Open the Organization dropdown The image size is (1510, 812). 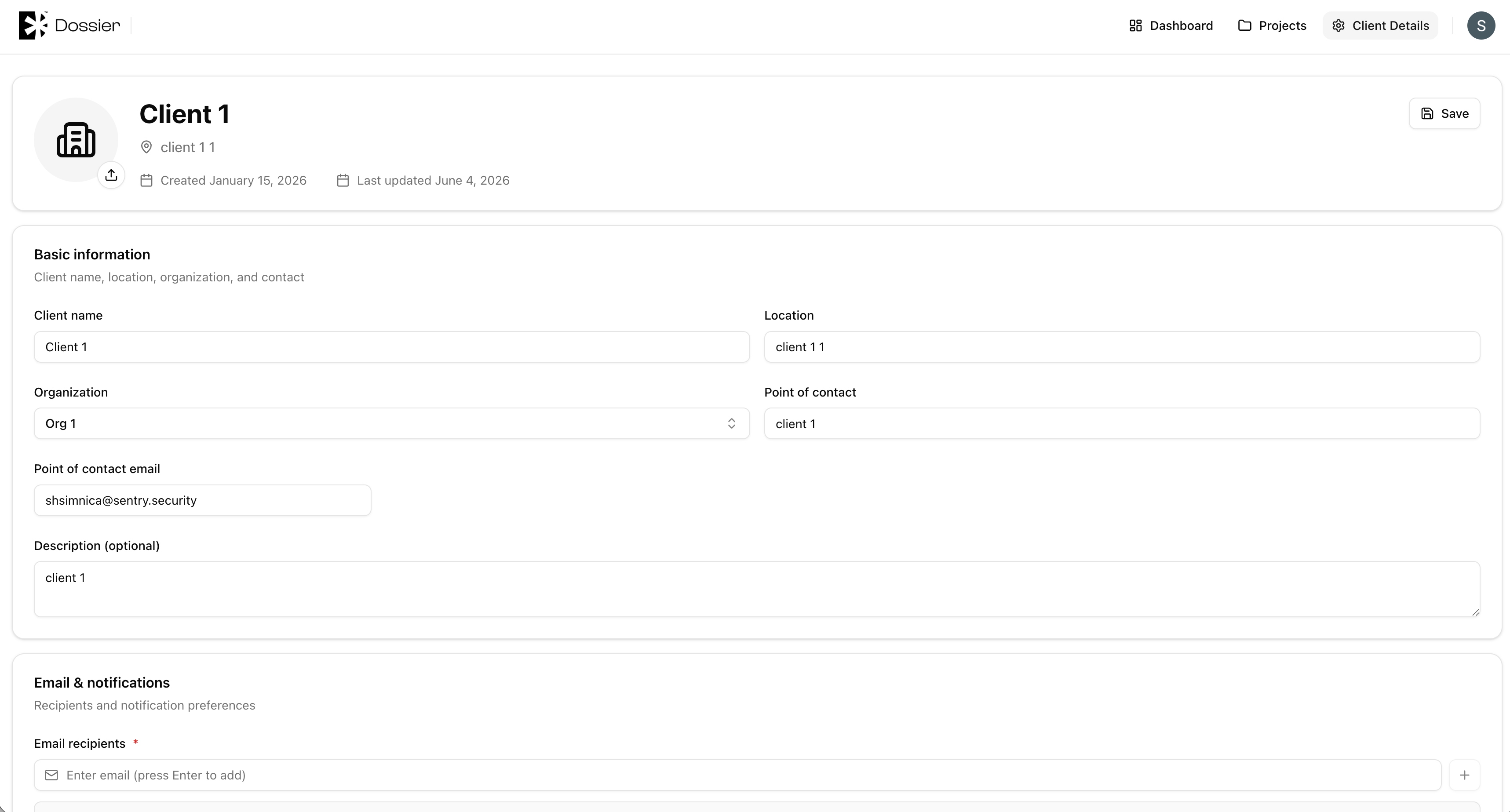[391, 423]
